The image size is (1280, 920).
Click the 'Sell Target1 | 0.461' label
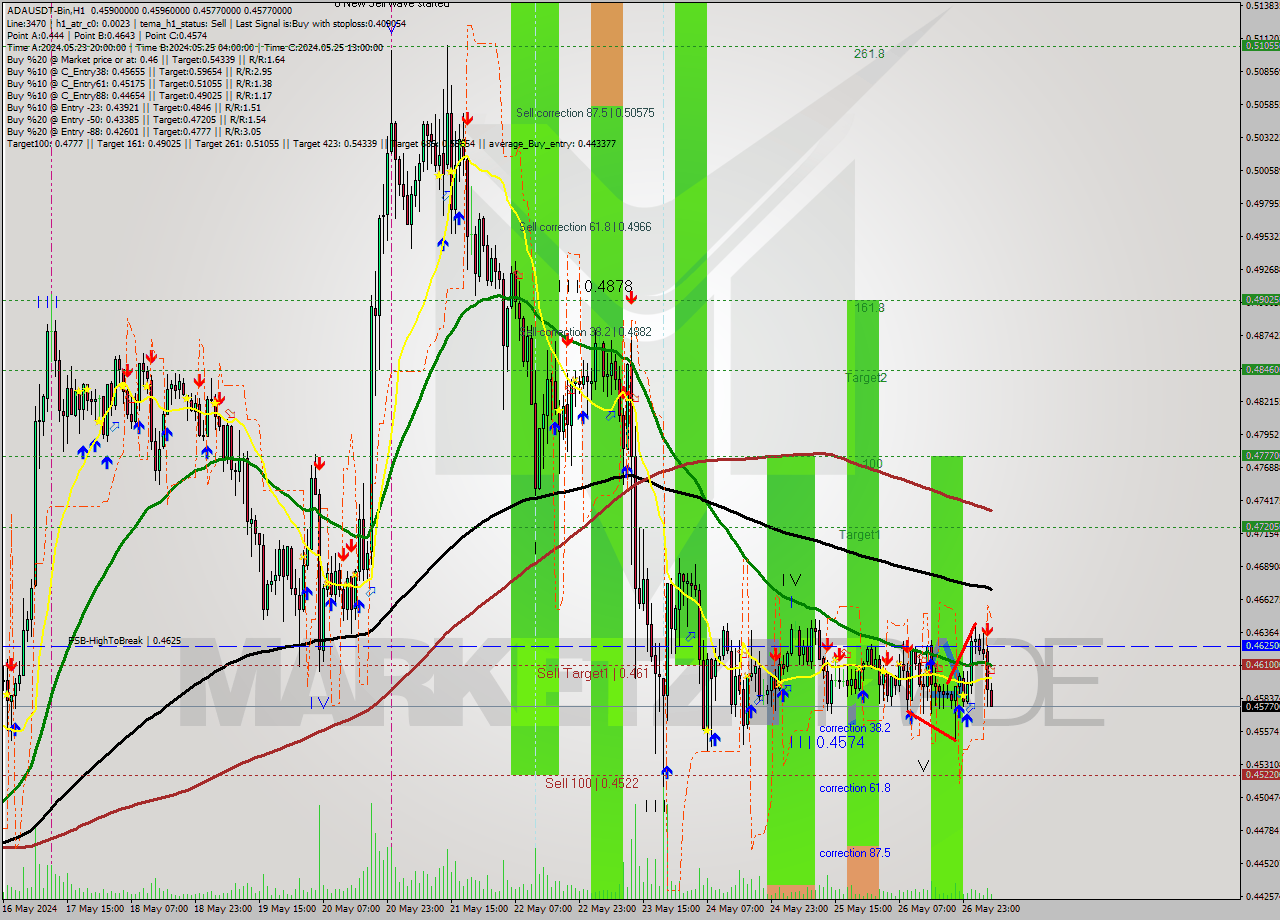593,673
